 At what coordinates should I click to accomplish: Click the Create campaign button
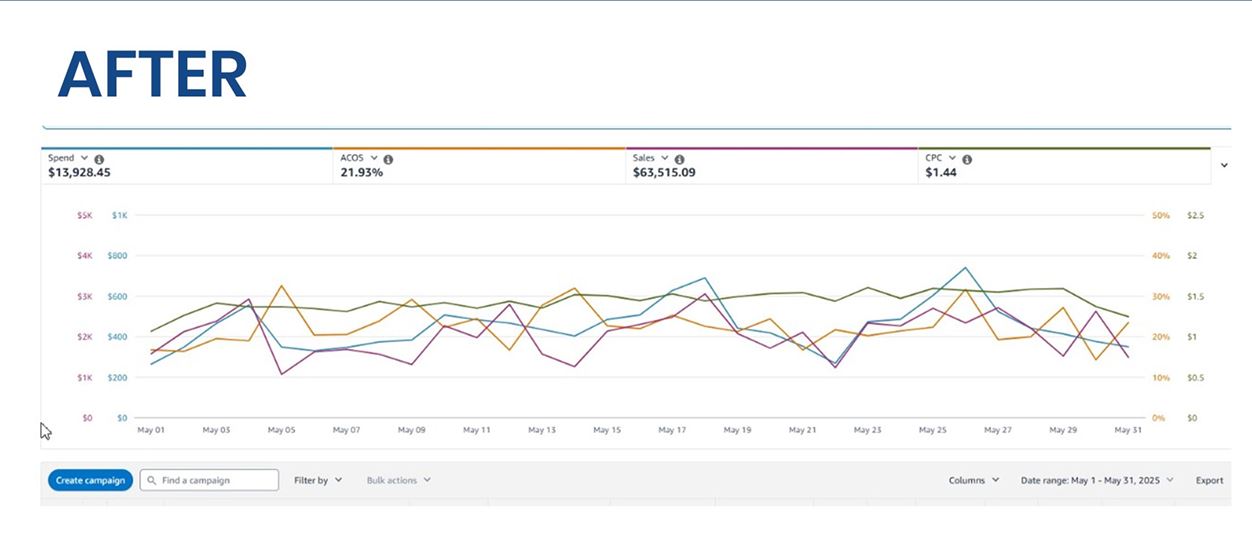(90, 481)
